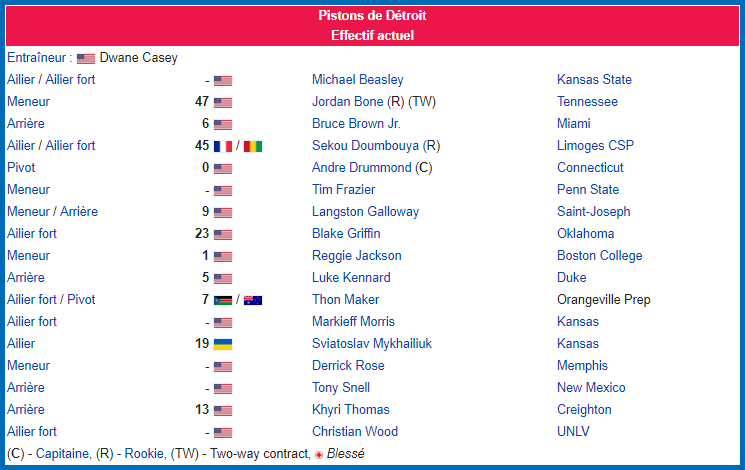745x470 pixels.
Task: Open the Jordan Bone player link
Action: coord(347,102)
